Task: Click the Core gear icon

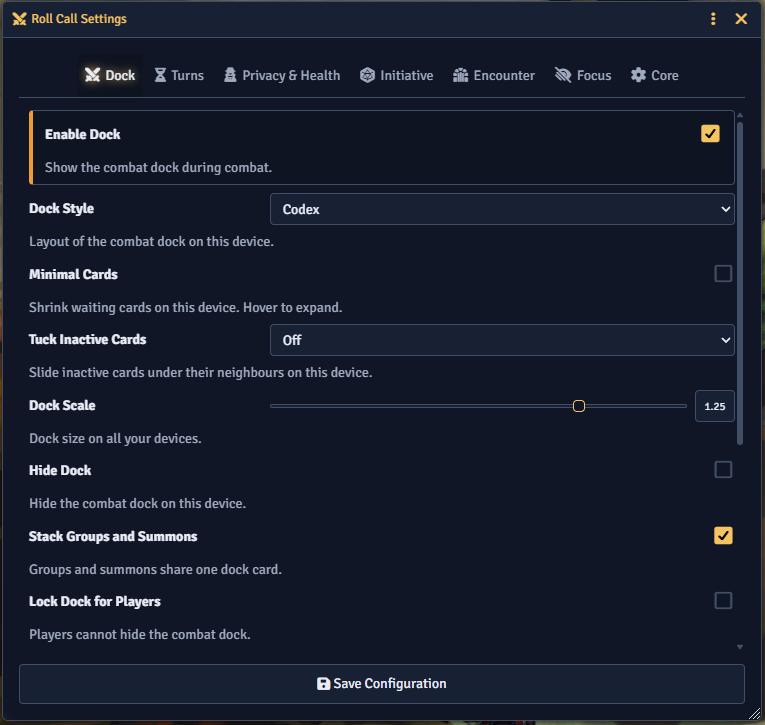Action: (x=638, y=75)
